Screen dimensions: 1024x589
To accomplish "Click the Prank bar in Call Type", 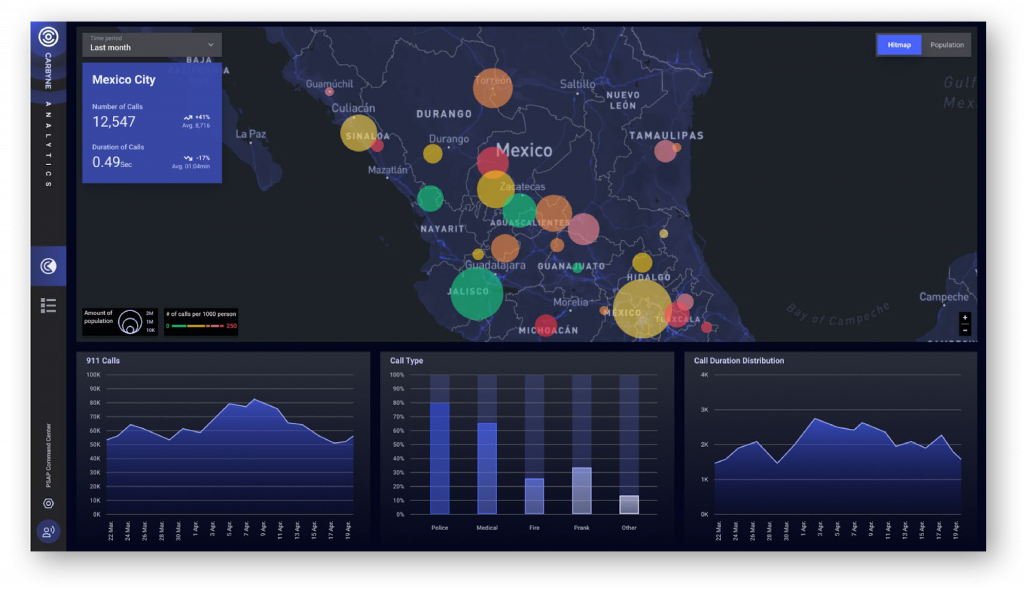I will pos(582,490).
